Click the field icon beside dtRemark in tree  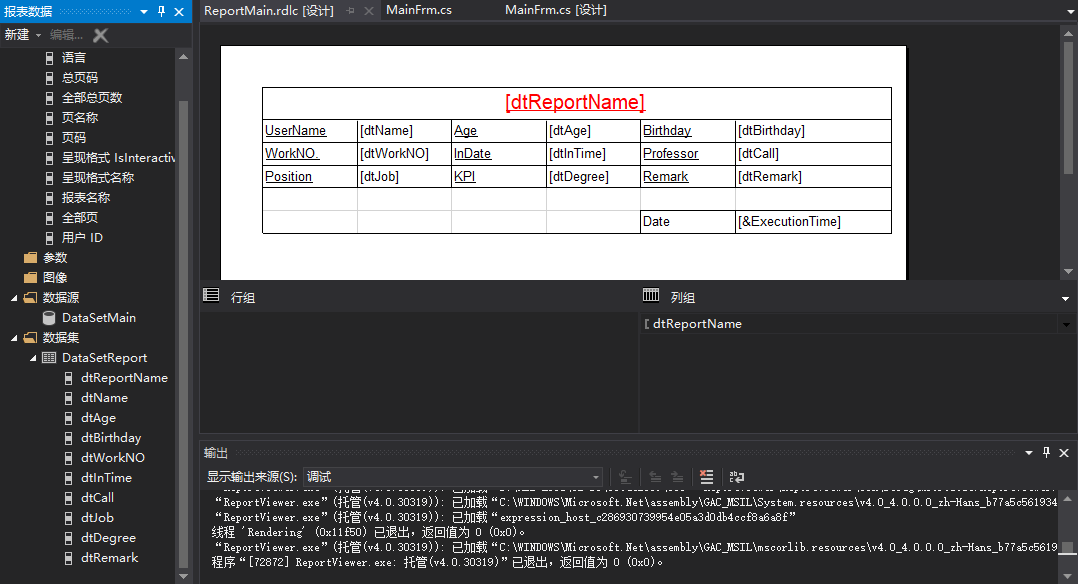click(68, 558)
